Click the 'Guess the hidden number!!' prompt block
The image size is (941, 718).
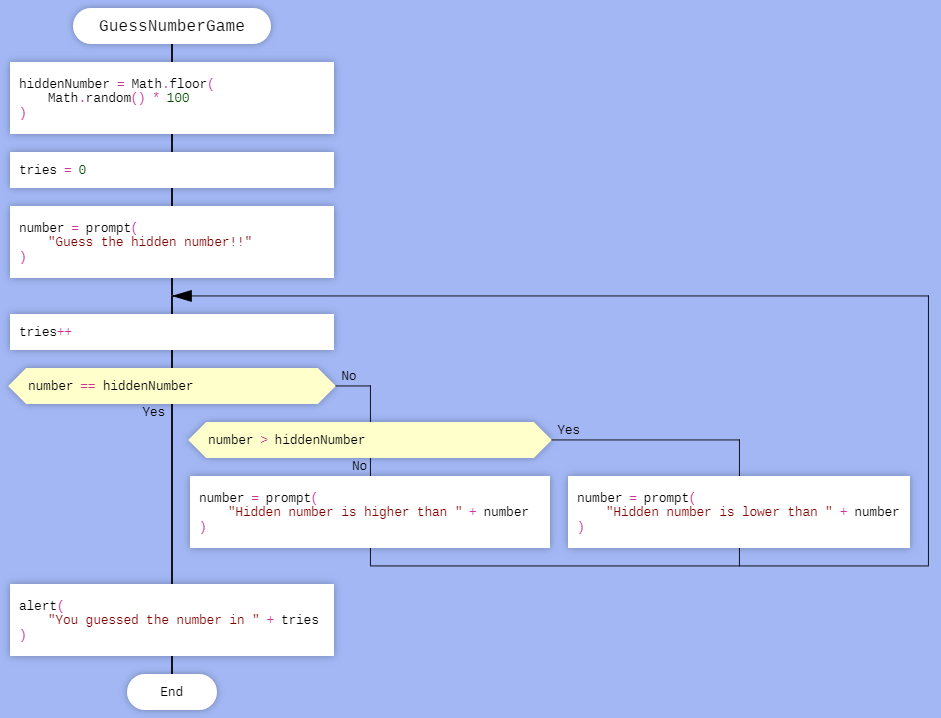171,242
